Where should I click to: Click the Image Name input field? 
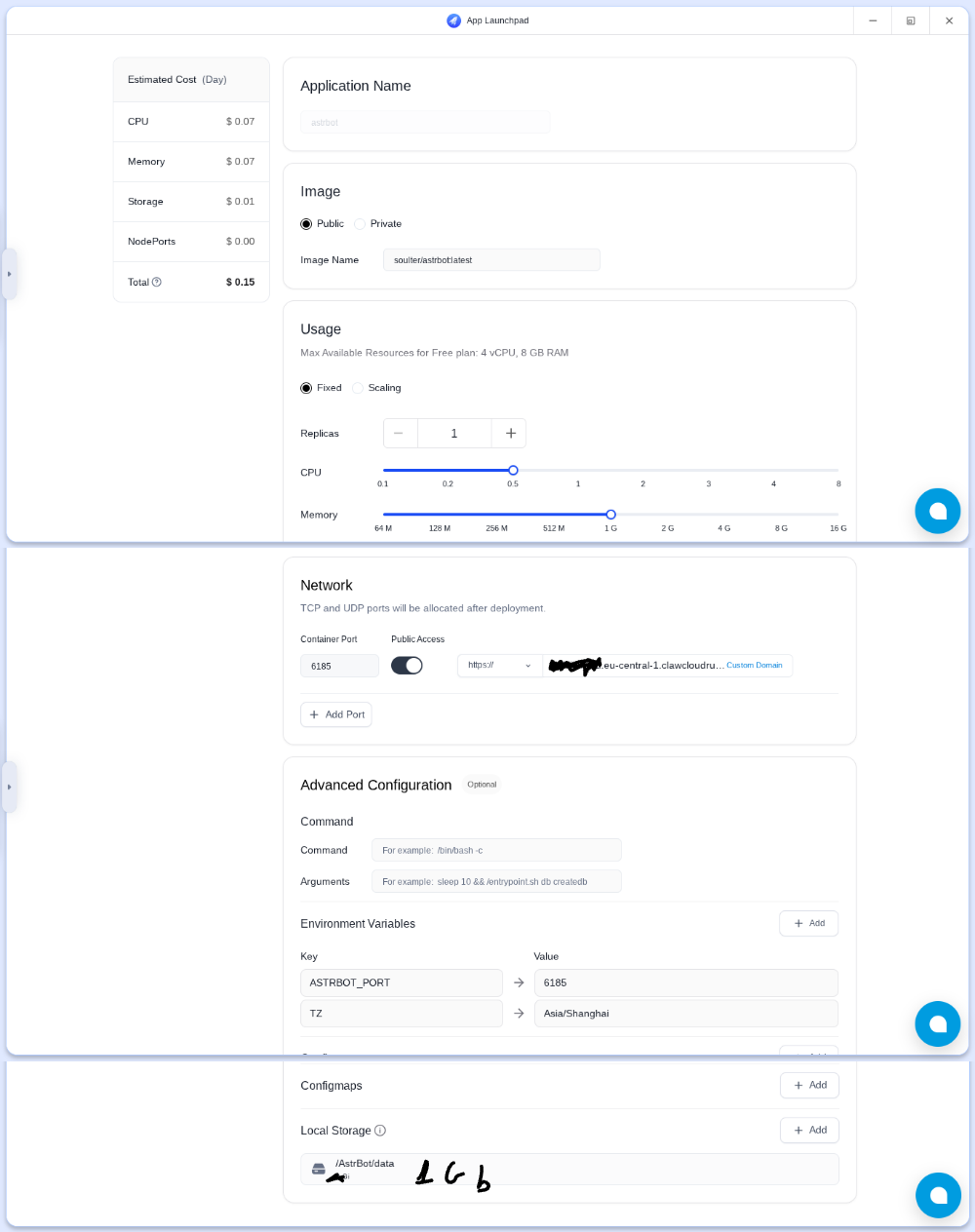491,260
